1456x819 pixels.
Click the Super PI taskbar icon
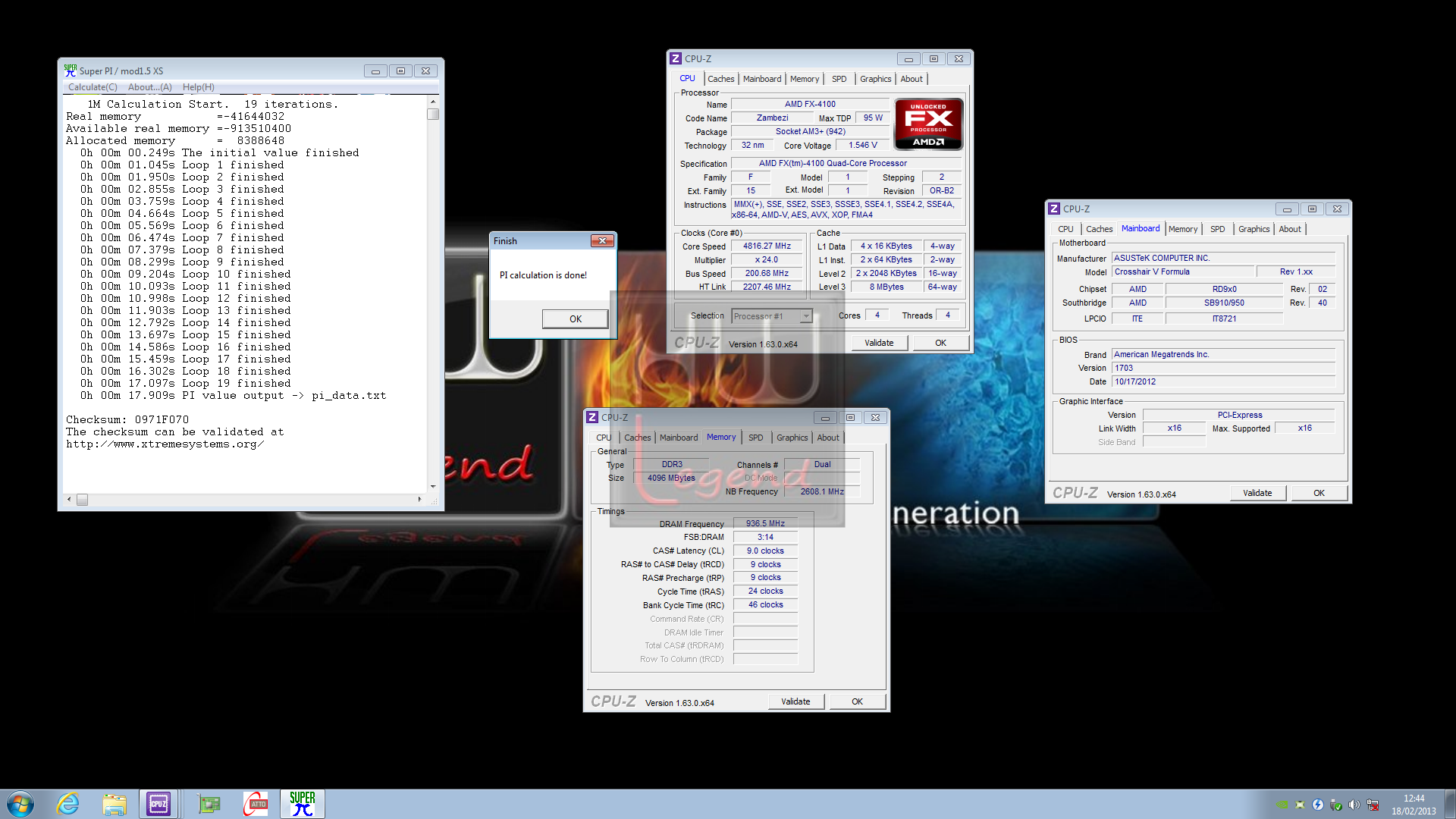(x=303, y=804)
